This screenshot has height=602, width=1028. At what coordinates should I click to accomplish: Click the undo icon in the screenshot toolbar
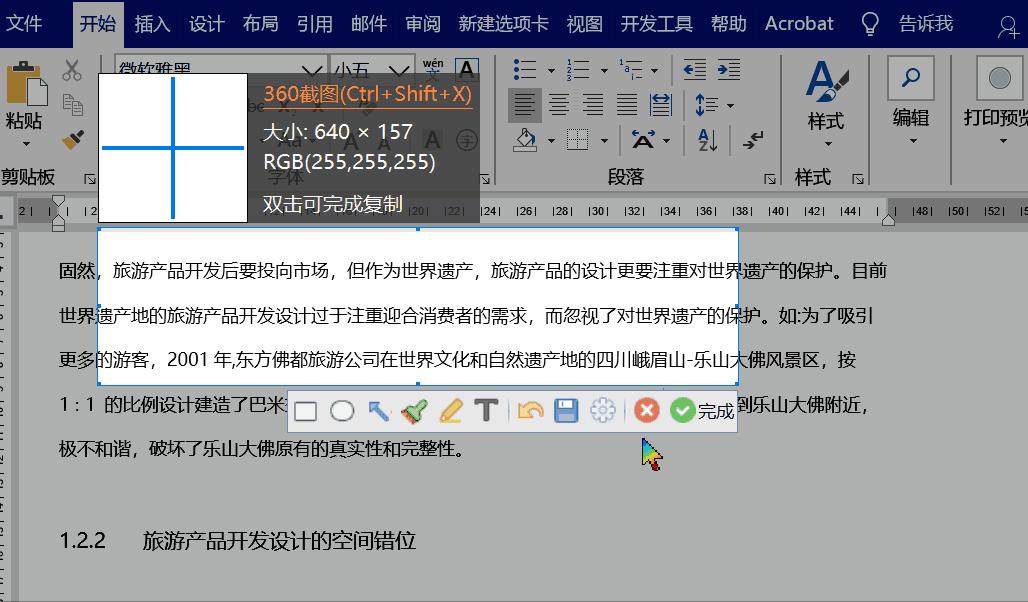(x=531, y=410)
